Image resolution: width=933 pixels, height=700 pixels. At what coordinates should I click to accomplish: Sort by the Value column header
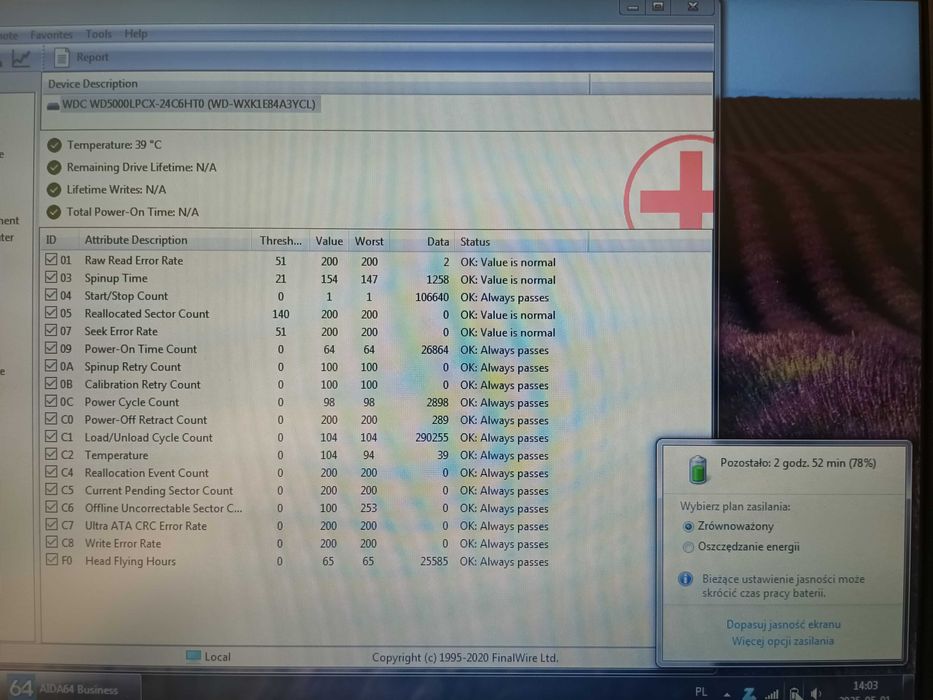[328, 241]
